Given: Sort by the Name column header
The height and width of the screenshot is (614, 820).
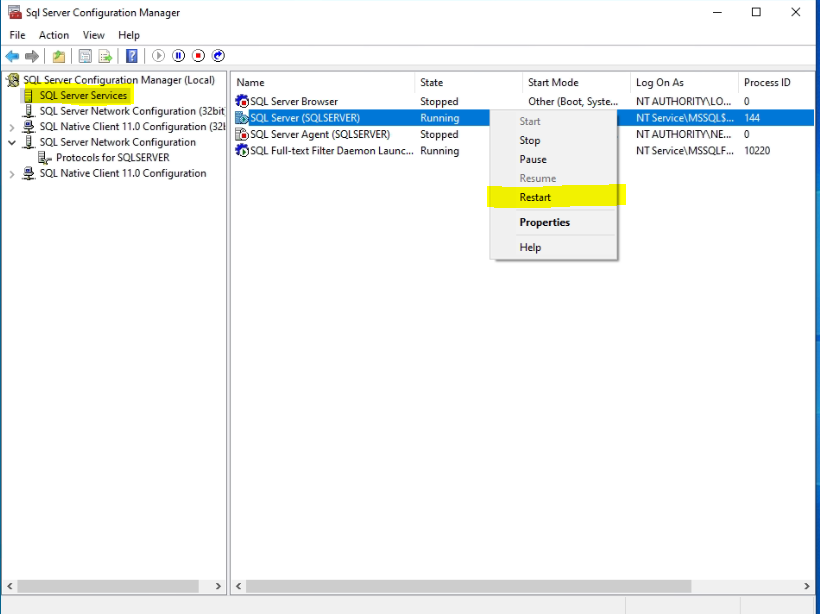Looking at the screenshot, I should pyautogui.click(x=323, y=83).
